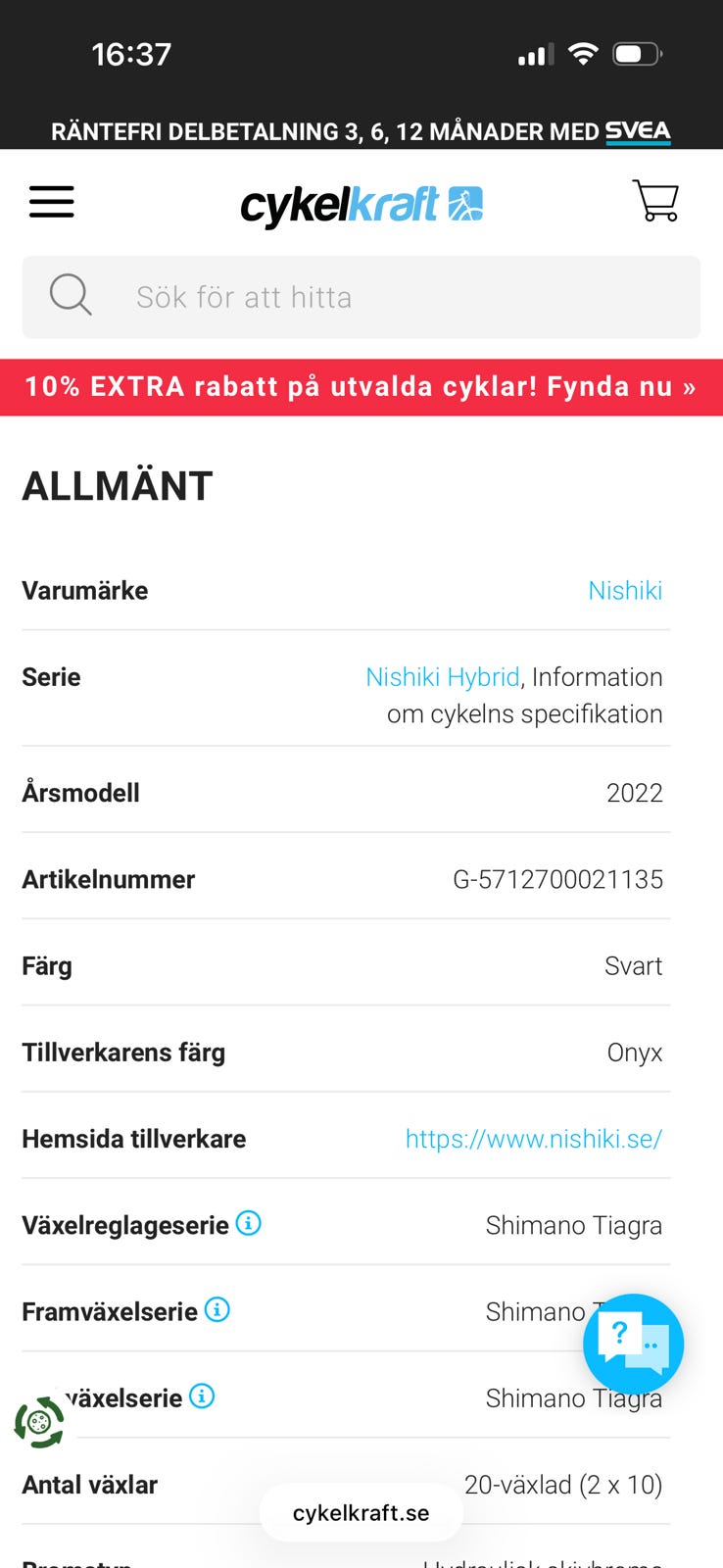723x1568 pixels.
Task: Tap info icon beside the Shimano Tiagra row above Antal växlar
Action: (202, 1396)
